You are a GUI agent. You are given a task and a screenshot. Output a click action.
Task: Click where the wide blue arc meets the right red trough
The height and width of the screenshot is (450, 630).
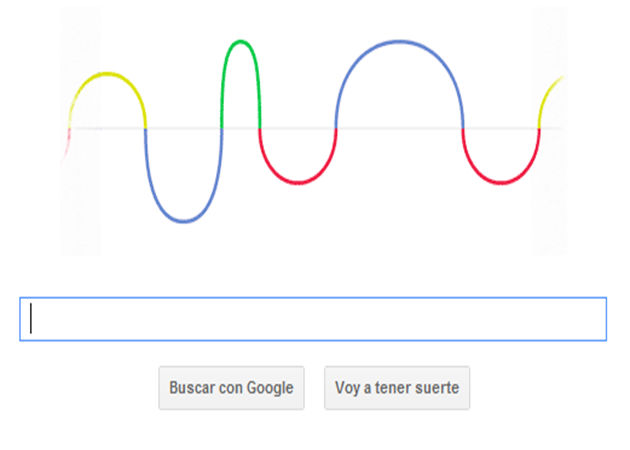click(x=463, y=128)
